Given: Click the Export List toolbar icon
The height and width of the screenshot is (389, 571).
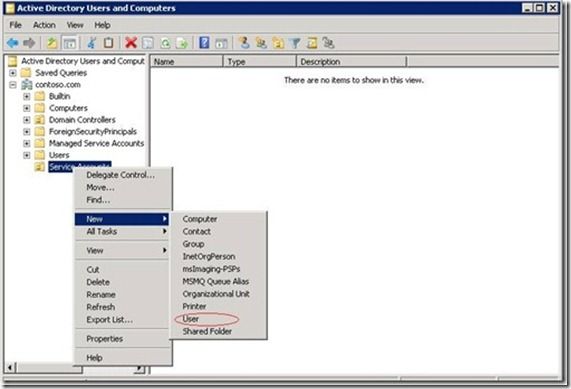Looking at the screenshot, I should pyautogui.click(x=182, y=43).
